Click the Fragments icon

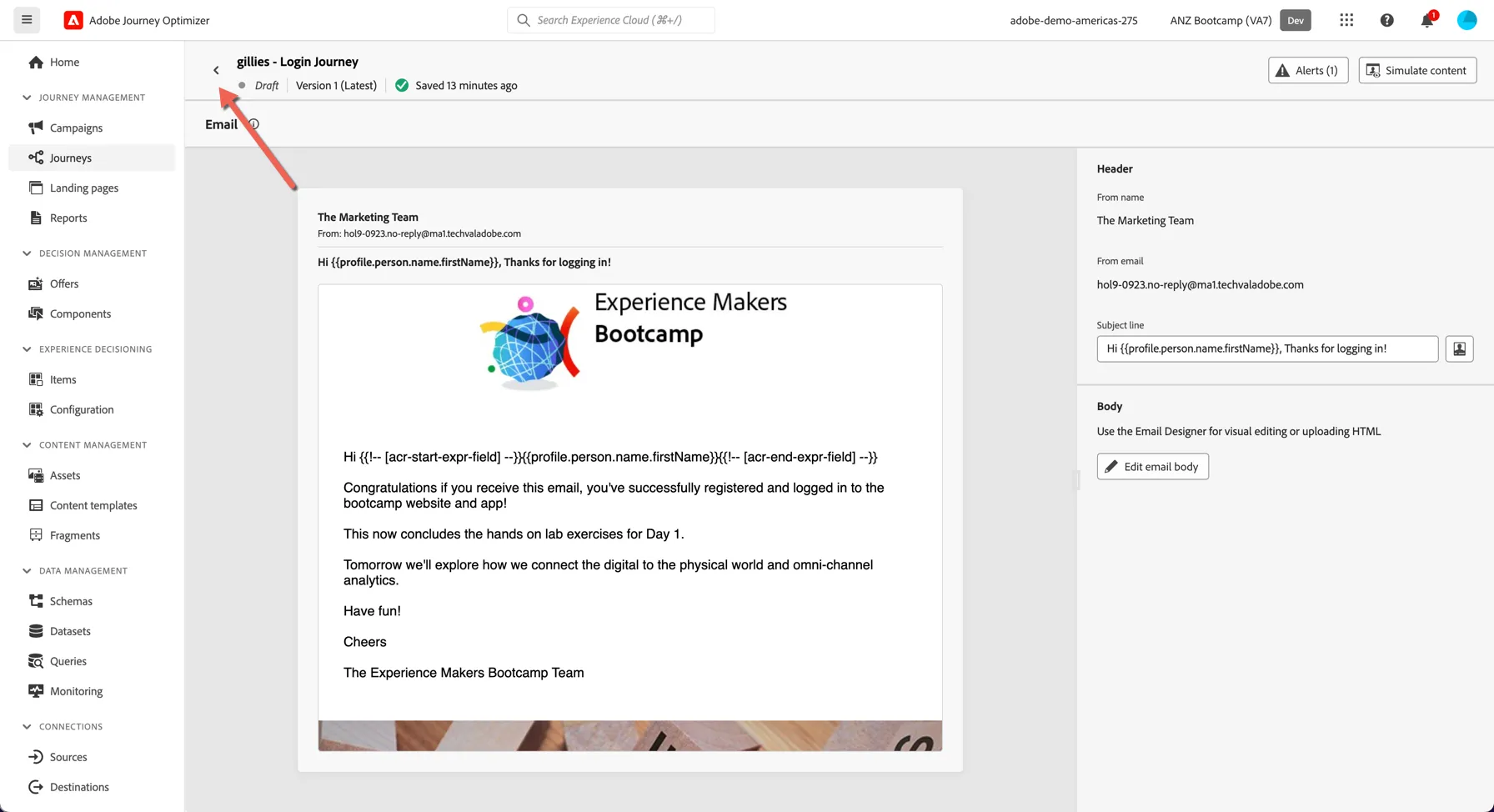coord(36,535)
